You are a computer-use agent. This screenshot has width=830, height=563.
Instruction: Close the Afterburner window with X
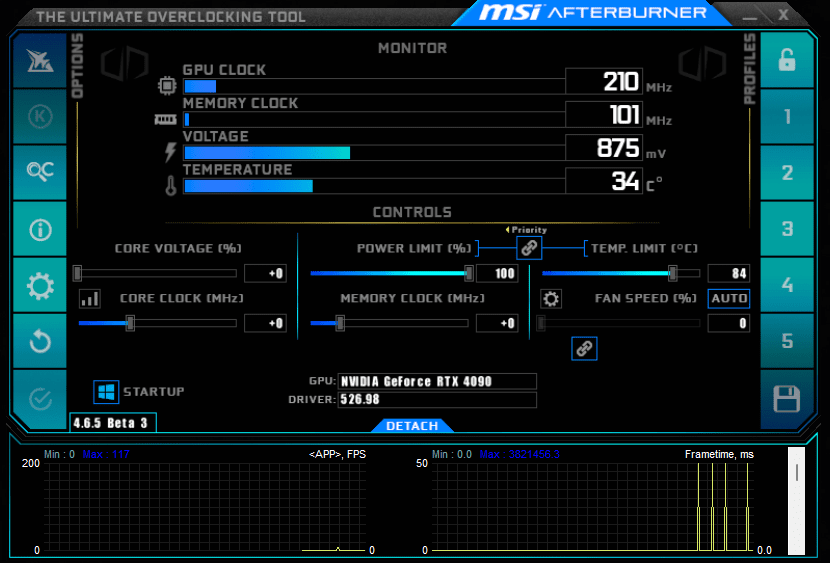point(783,15)
